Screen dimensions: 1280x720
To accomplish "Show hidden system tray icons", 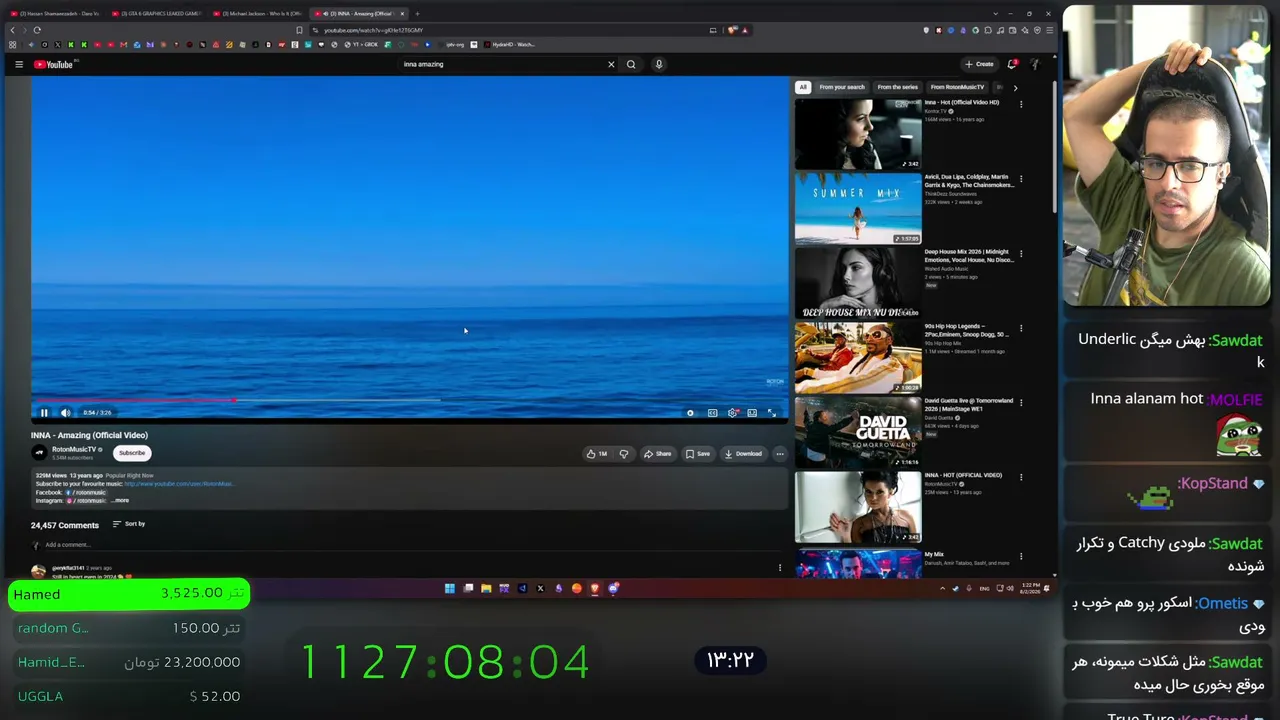I will click(x=942, y=588).
